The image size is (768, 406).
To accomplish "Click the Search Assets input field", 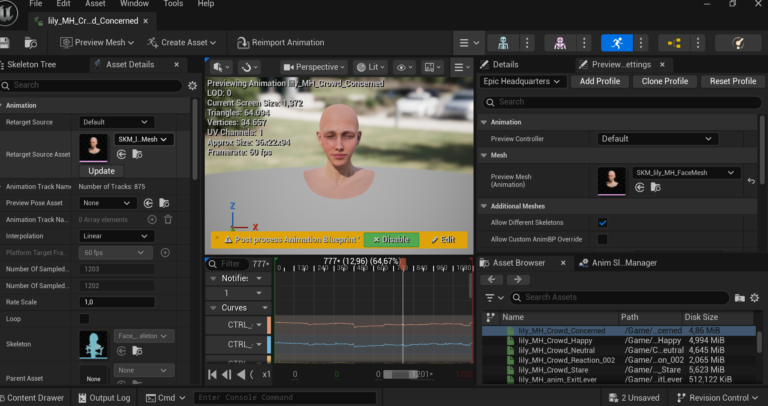I will (620, 298).
